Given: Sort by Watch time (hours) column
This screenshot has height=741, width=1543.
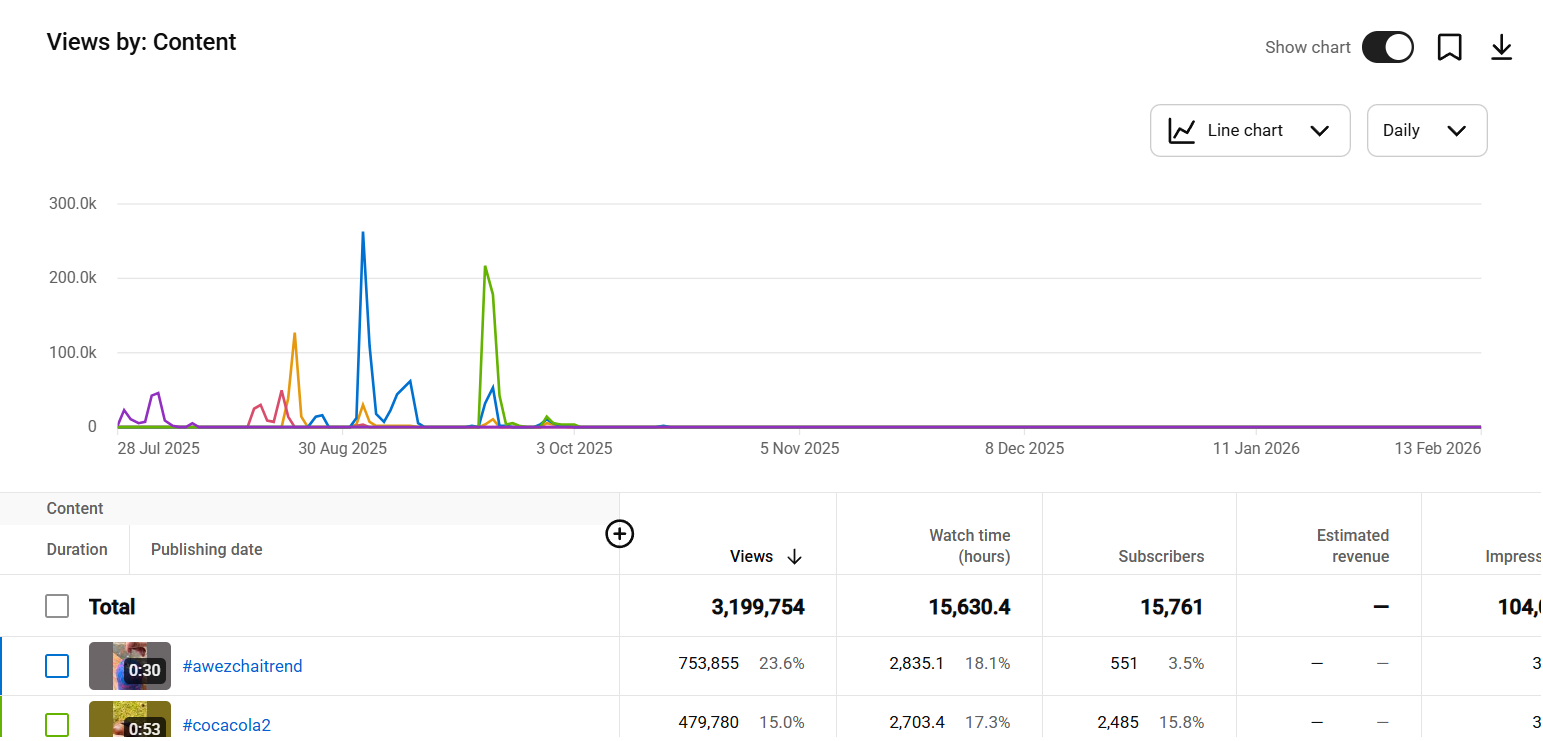Looking at the screenshot, I should [969, 546].
